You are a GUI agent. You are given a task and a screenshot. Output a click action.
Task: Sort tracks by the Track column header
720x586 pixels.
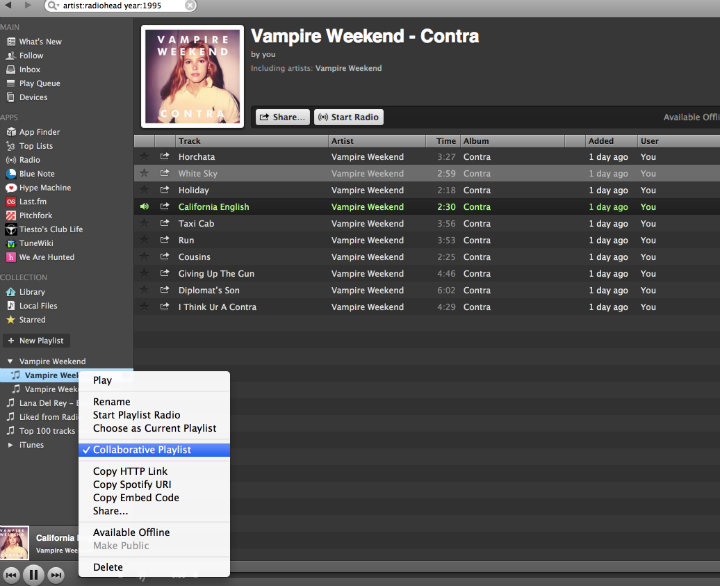pos(252,141)
